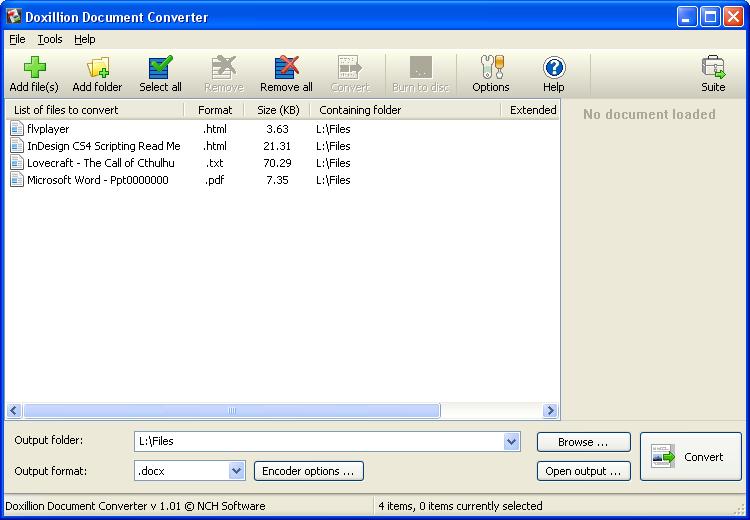
Task: Click the Browse ... button
Action: point(584,442)
